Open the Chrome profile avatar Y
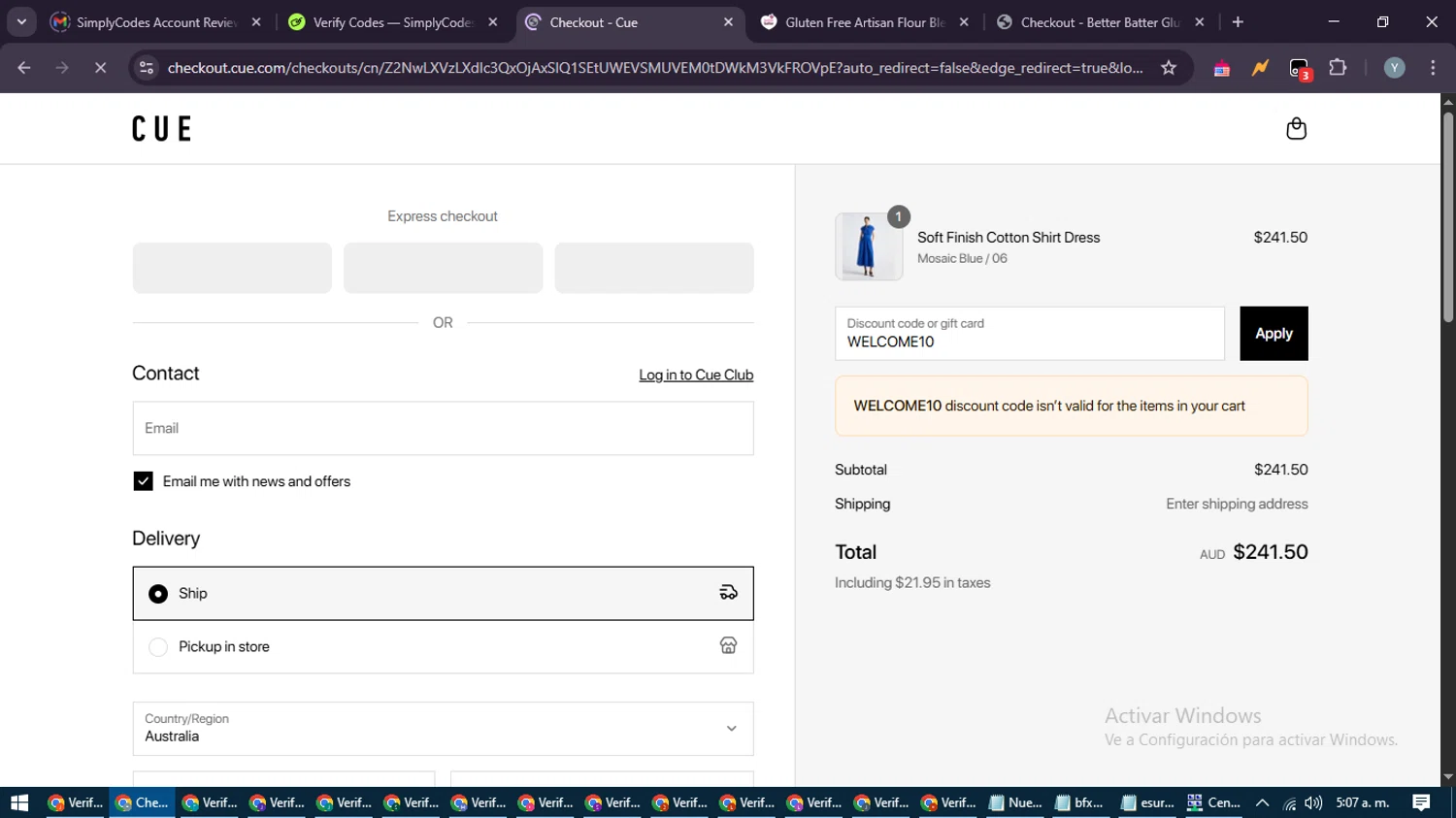The image size is (1456, 818). pos(1394,68)
